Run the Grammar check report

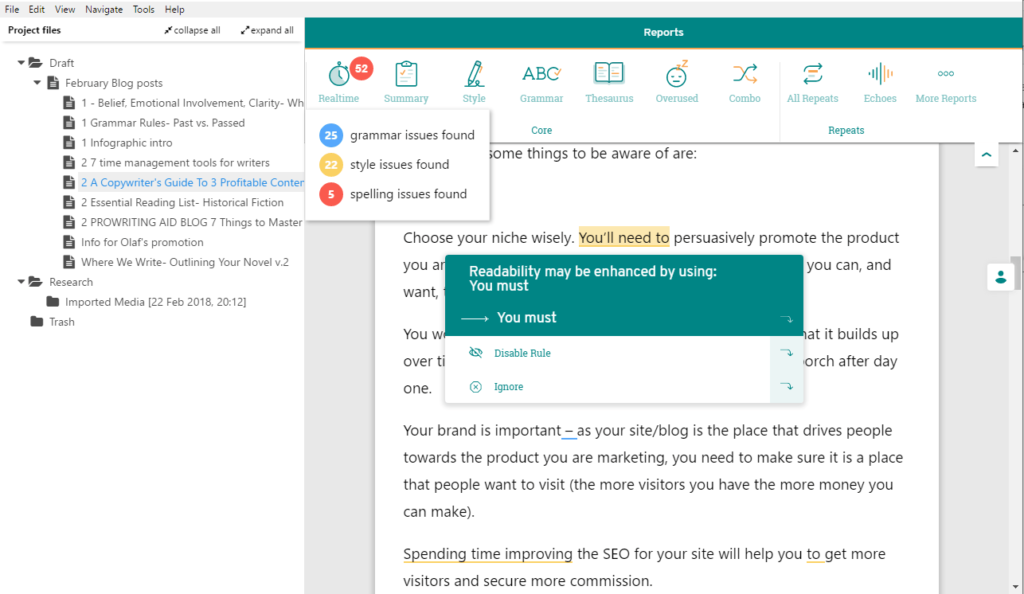(x=541, y=81)
